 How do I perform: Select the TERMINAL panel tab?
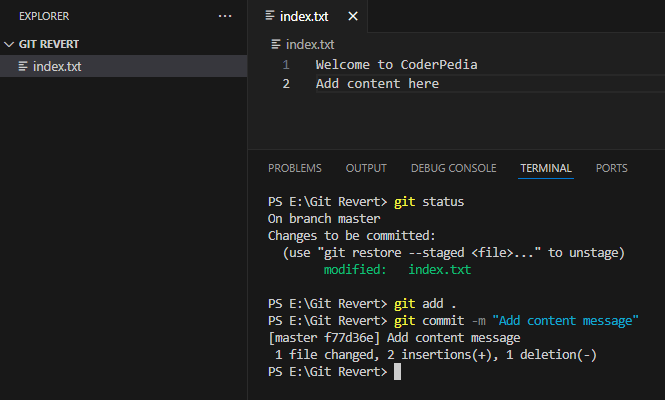tap(545, 168)
